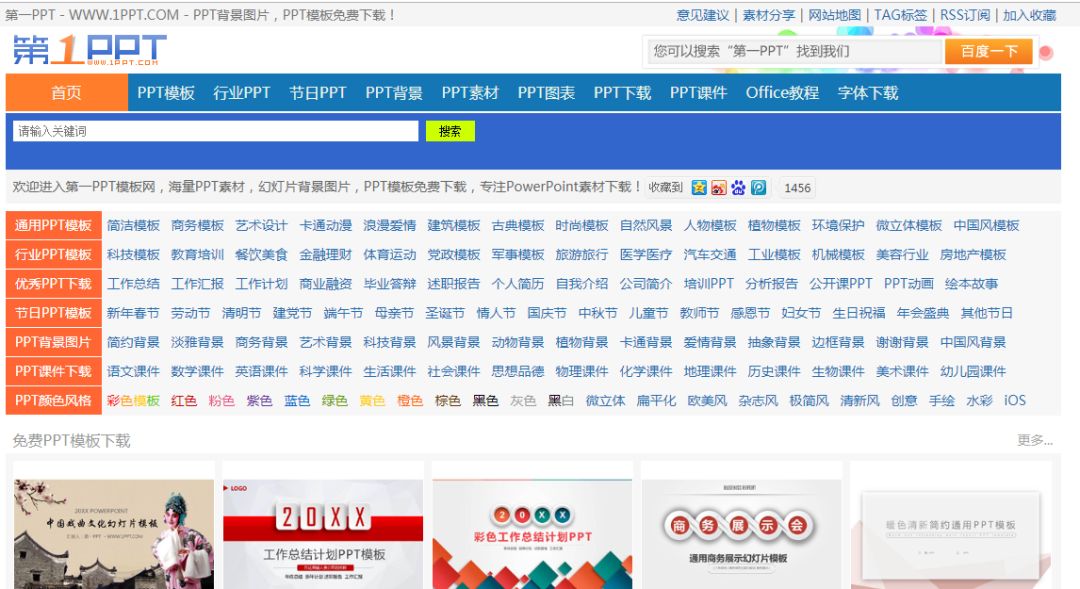Share to Tencent Weibo P icon
The height and width of the screenshot is (589, 1080).
pos(758,187)
